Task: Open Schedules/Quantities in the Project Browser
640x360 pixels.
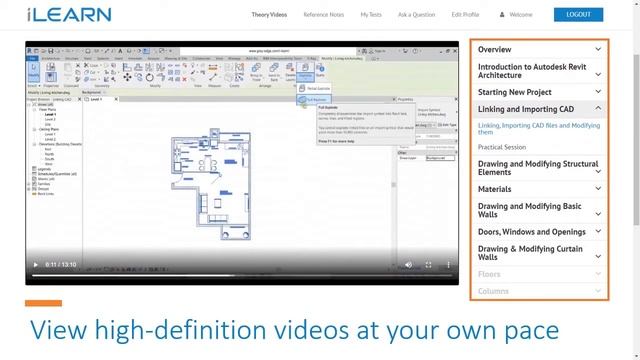Action: coord(57,174)
